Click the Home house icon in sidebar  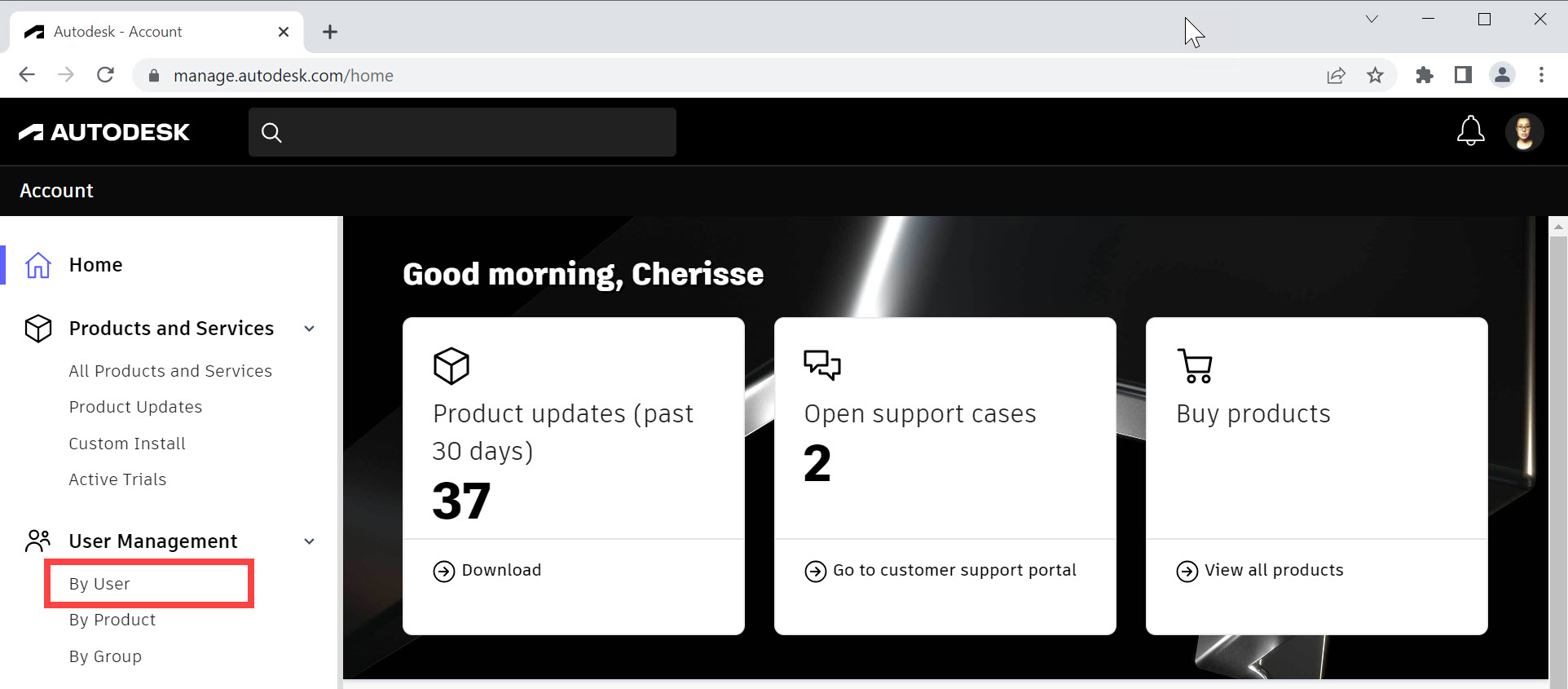pyautogui.click(x=38, y=265)
